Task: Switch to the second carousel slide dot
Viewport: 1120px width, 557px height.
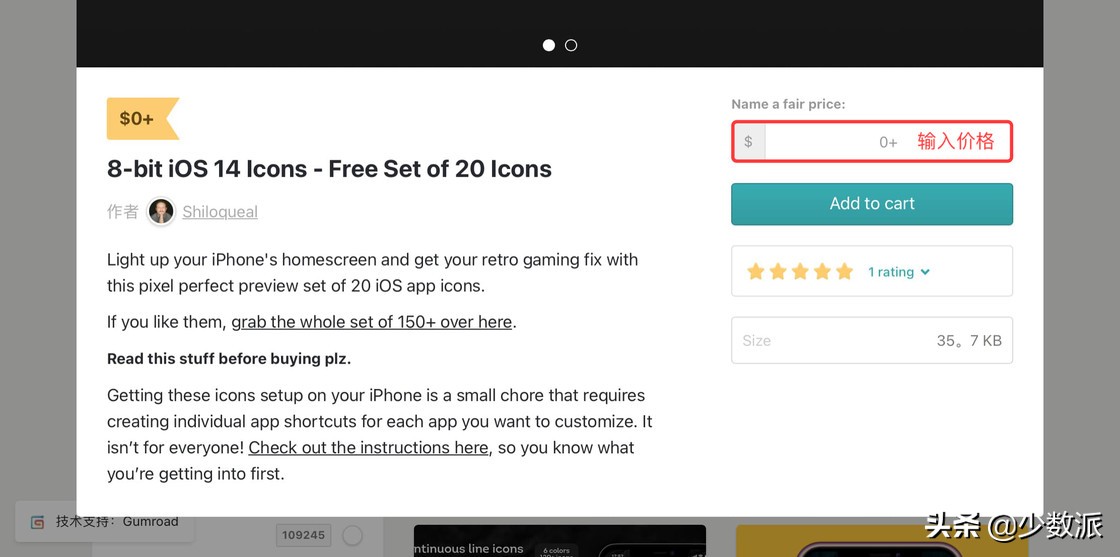Action: pyautogui.click(x=571, y=45)
